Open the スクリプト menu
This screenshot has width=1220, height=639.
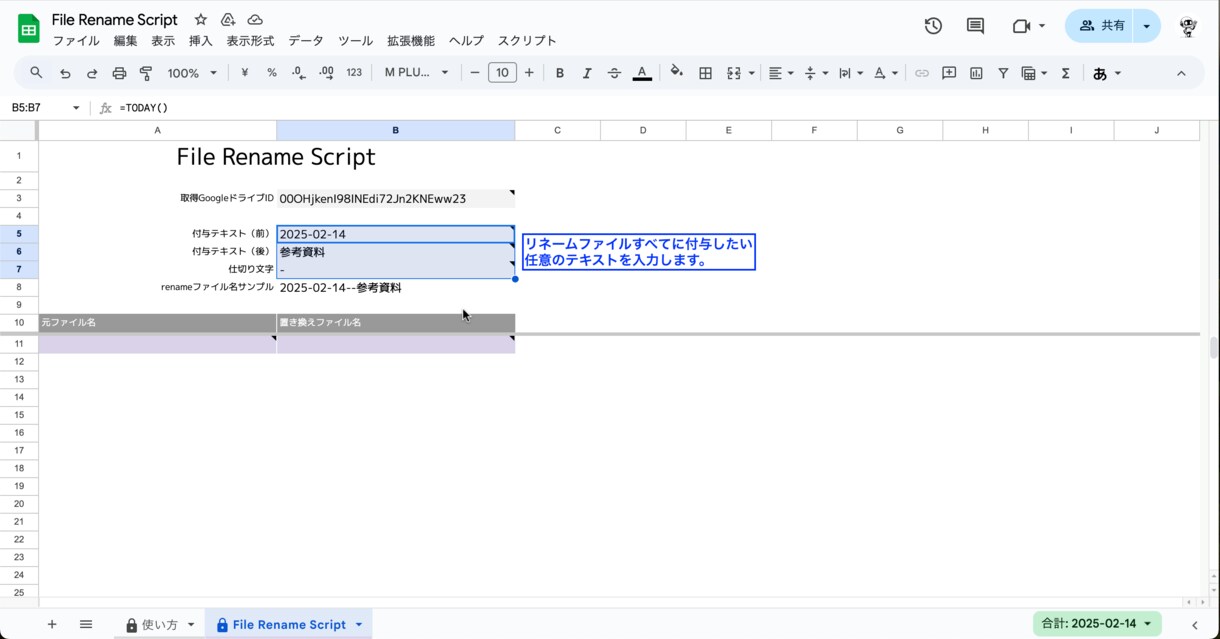tap(527, 41)
